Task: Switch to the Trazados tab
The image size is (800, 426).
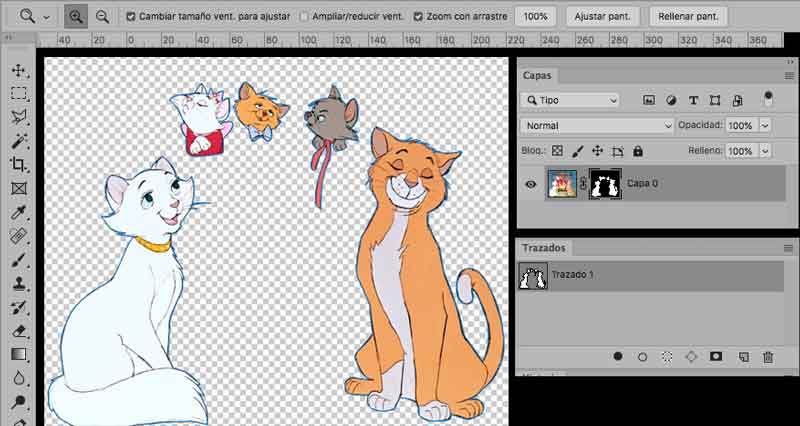Action: click(544, 248)
